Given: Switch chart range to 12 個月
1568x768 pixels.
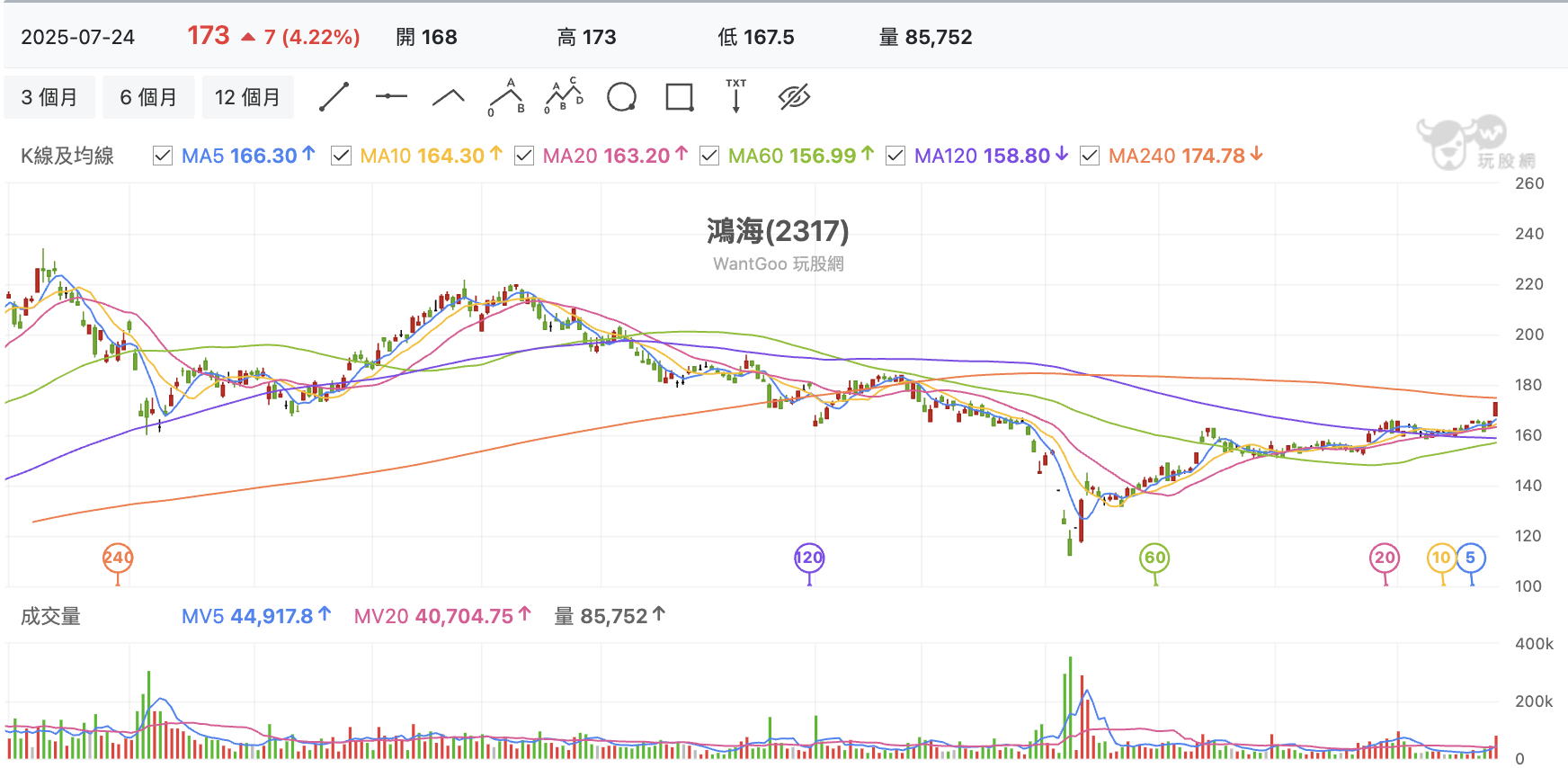Looking at the screenshot, I should point(248,97).
